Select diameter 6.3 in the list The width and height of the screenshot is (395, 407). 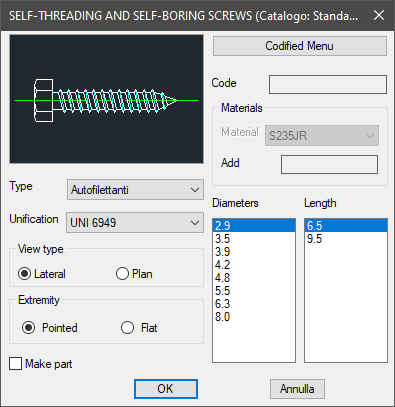pos(254,304)
